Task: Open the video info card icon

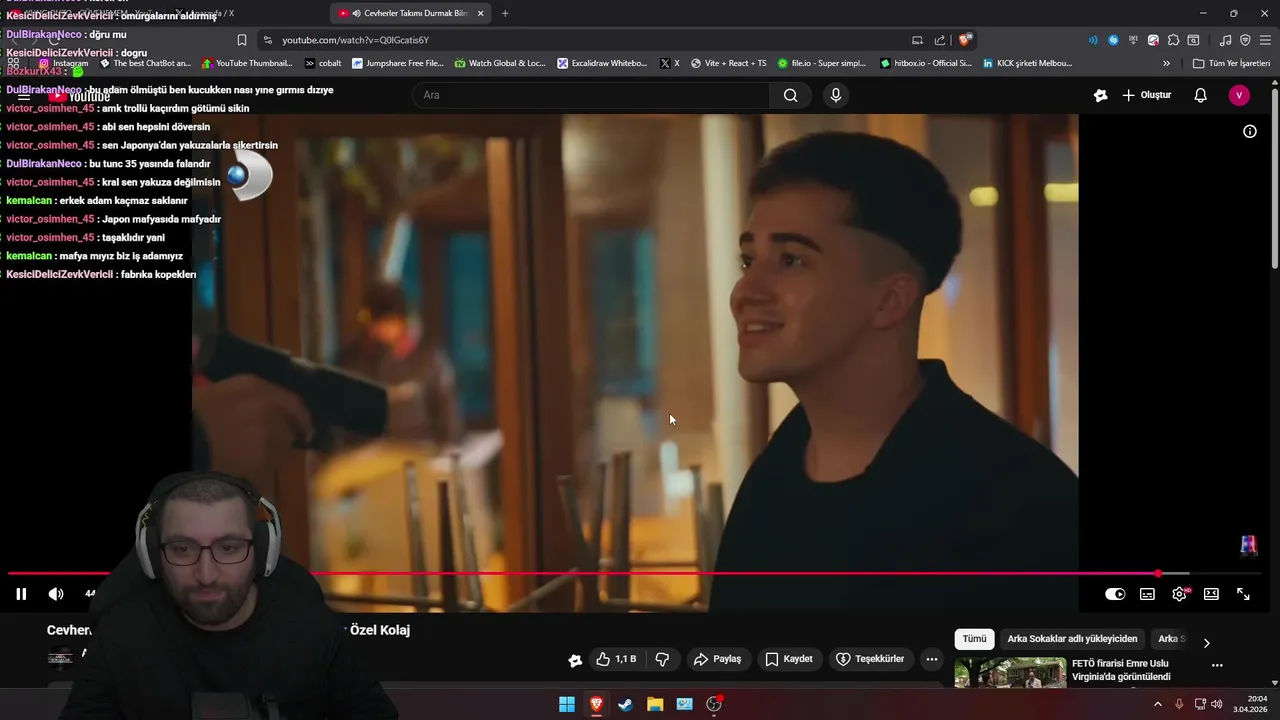Action: [1250, 131]
